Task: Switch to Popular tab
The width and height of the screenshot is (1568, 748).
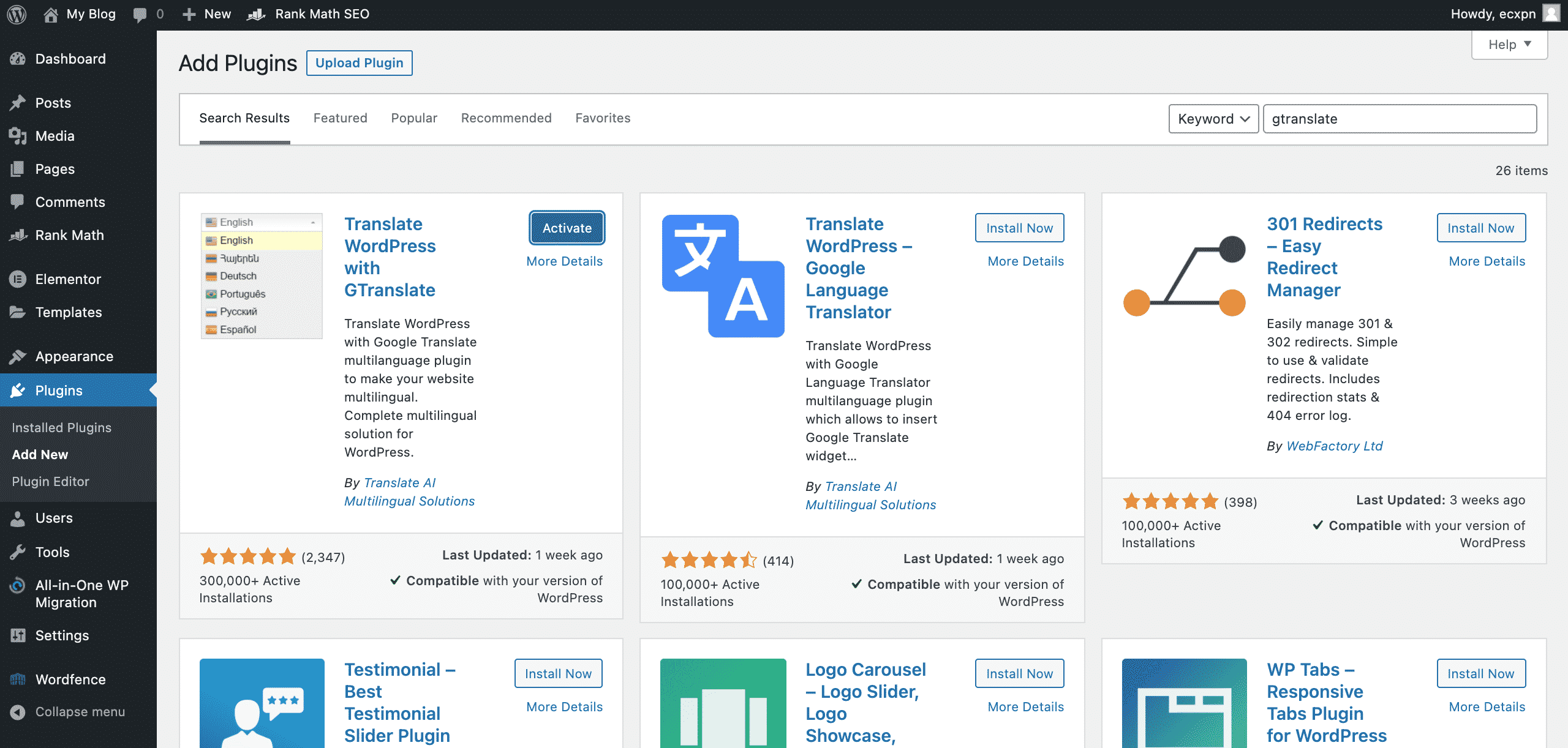Action: (x=414, y=118)
